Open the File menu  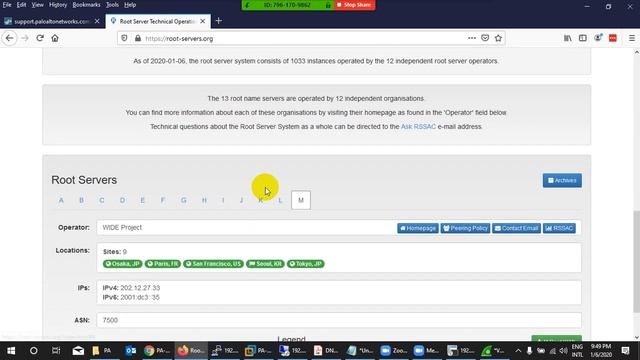7,5
